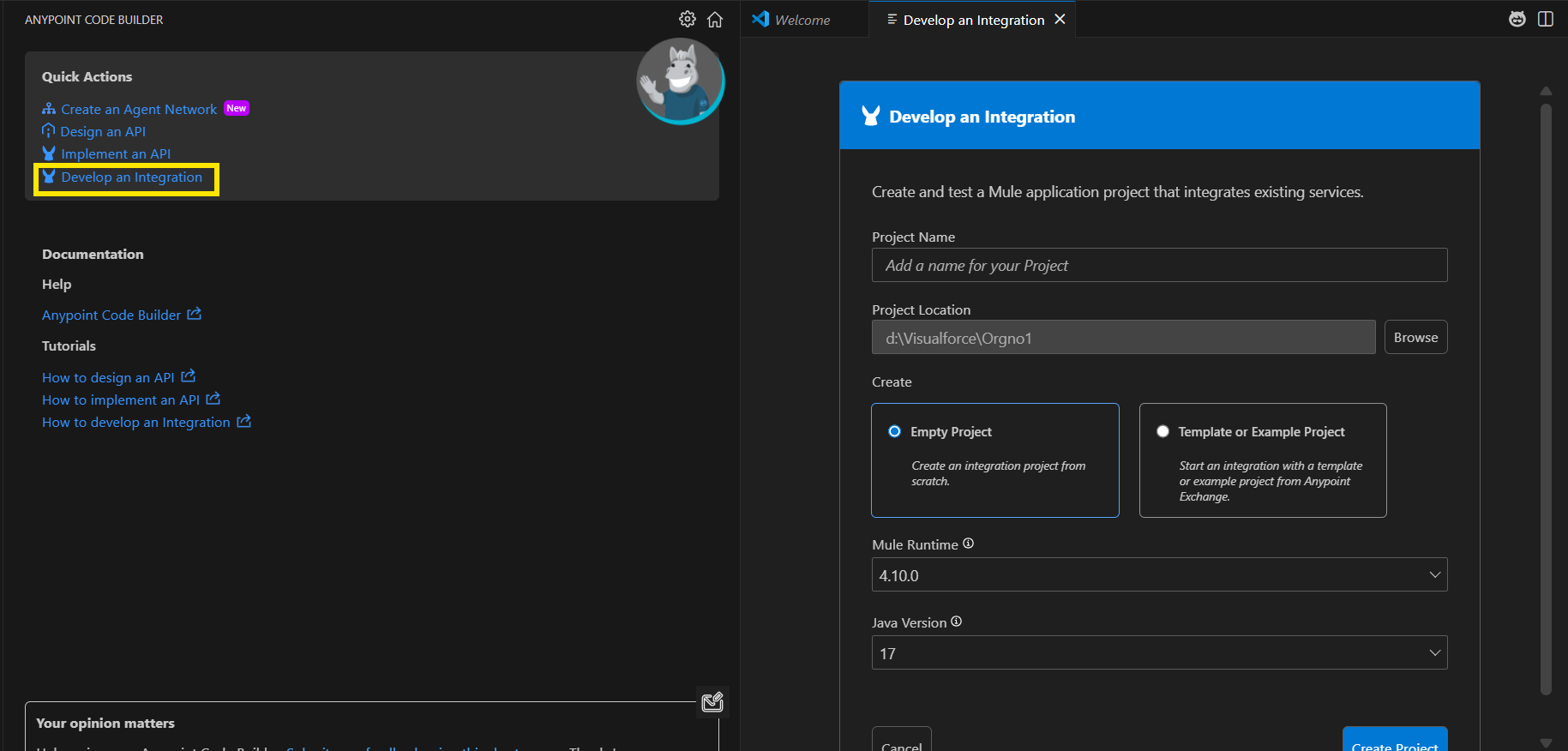The height and width of the screenshot is (751, 1568).
Task: Close the Develop an Integration tab
Action: coord(1060,19)
